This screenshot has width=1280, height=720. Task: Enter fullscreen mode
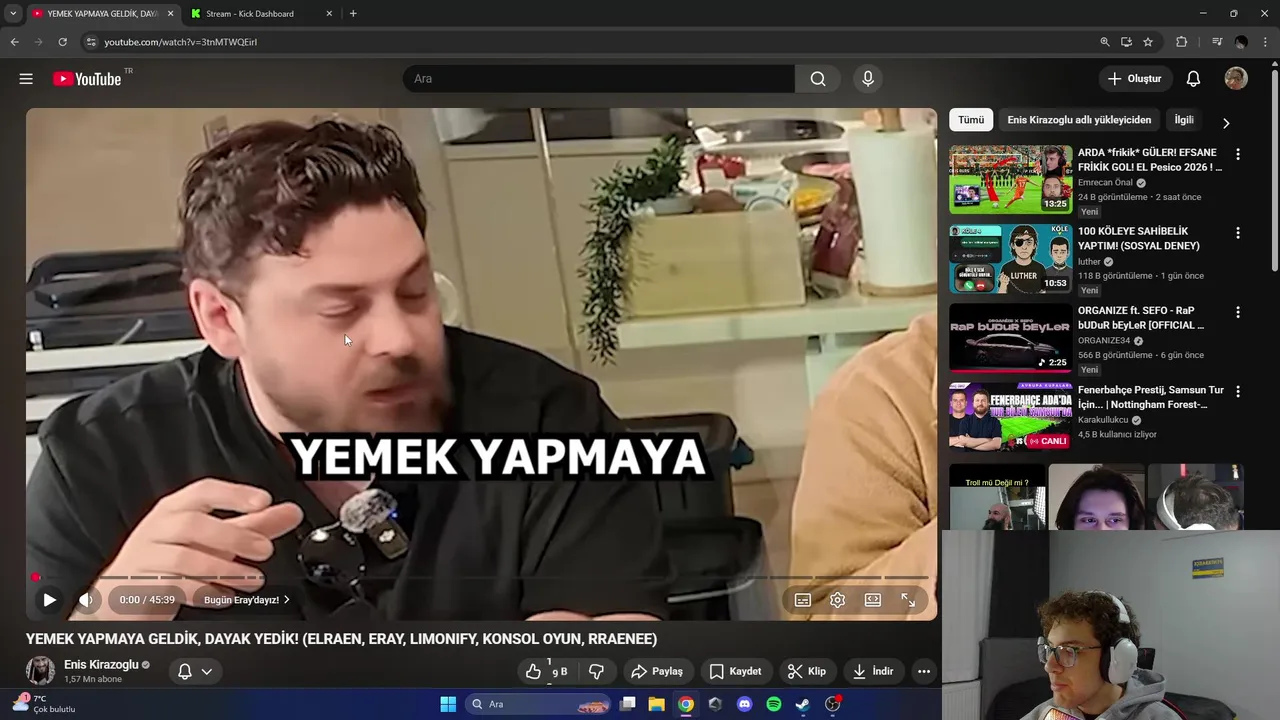click(x=908, y=600)
